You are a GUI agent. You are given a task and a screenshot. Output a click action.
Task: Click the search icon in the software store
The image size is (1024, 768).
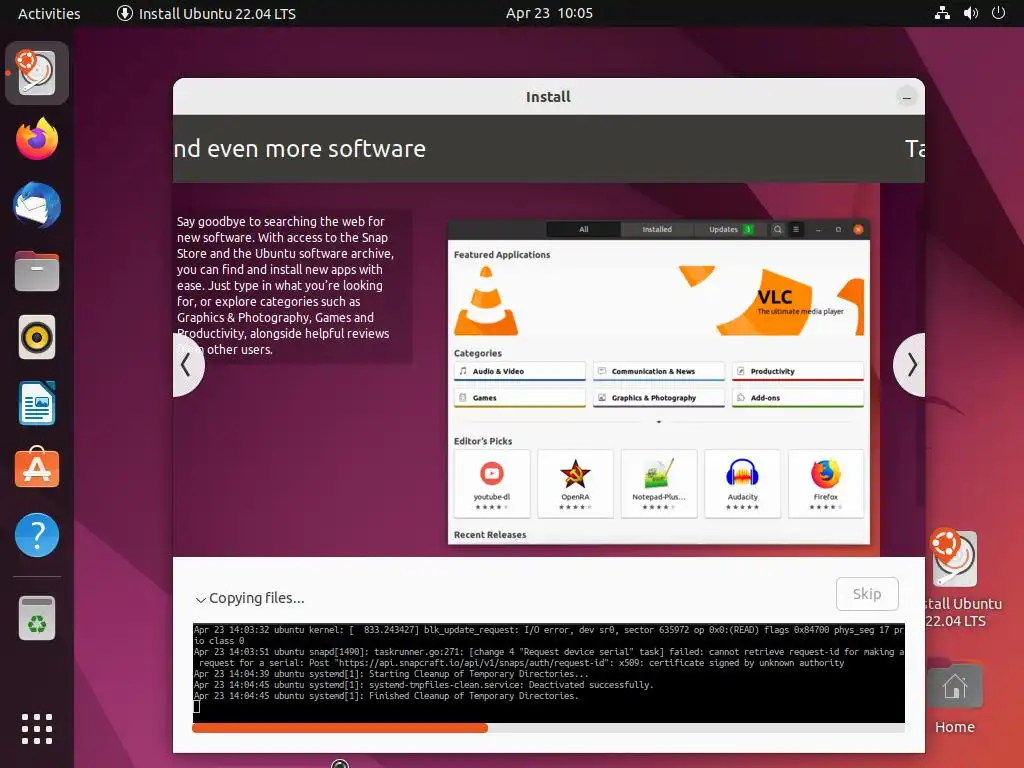tap(777, 229)
